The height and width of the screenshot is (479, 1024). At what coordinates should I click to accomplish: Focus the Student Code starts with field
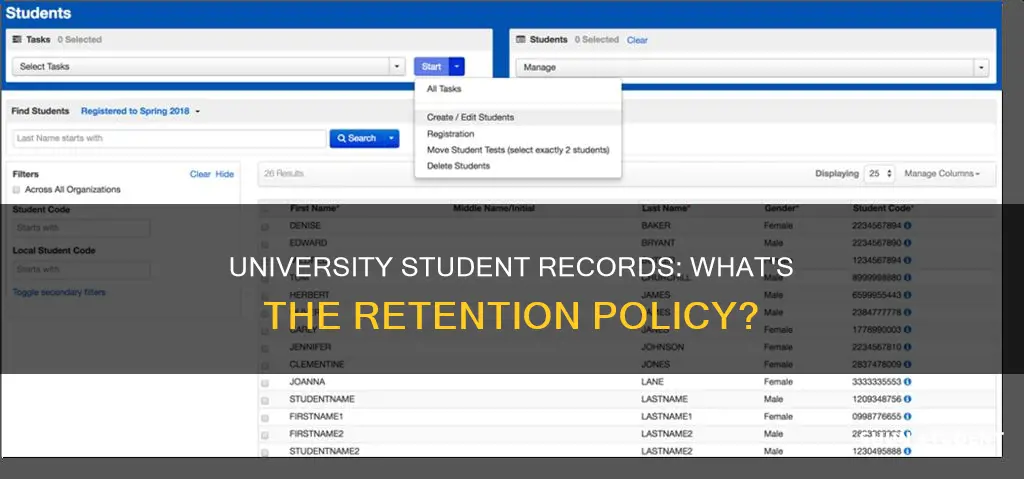pos(81,228)
